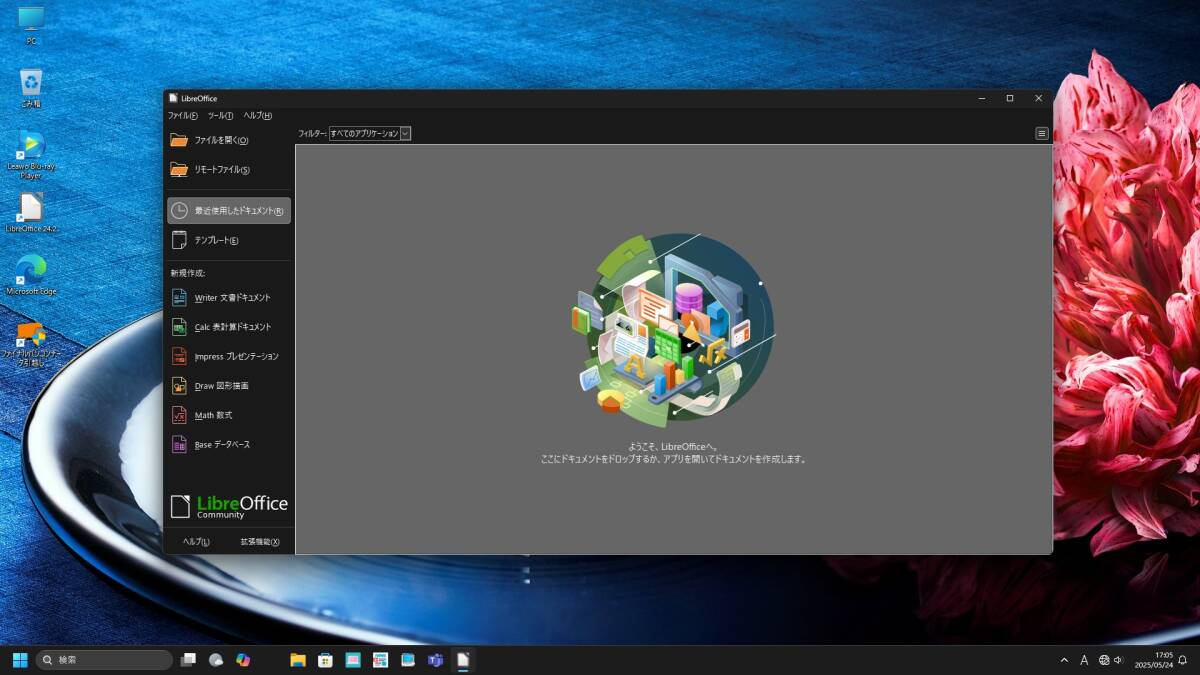Open Microsoft Teams from the taskbar
Viewport: 1200px width, 675px height.
click(435, 660)
